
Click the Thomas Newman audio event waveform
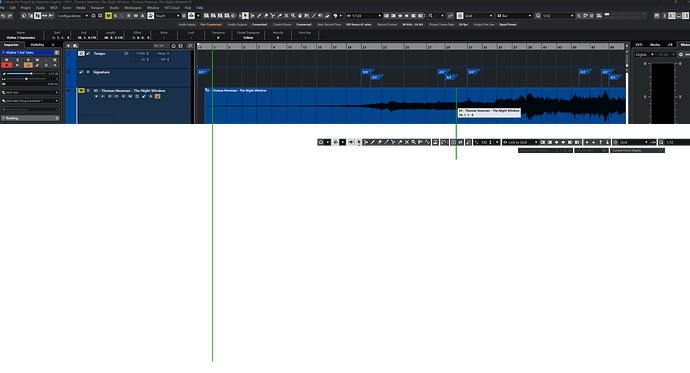point(415,106)
